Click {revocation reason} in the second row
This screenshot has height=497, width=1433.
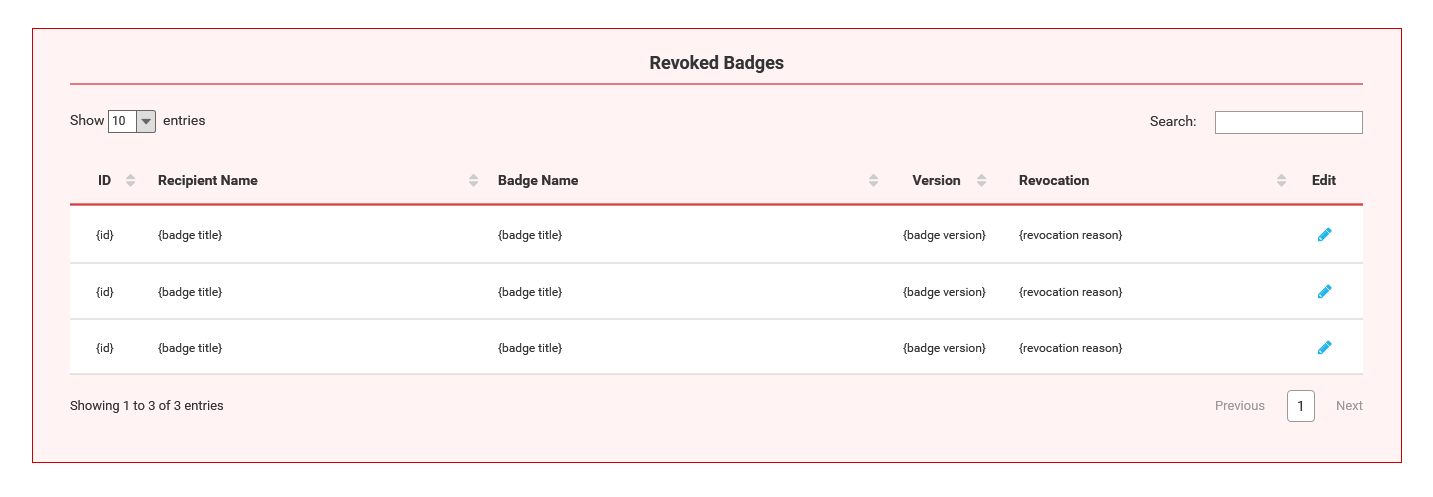1071,292
